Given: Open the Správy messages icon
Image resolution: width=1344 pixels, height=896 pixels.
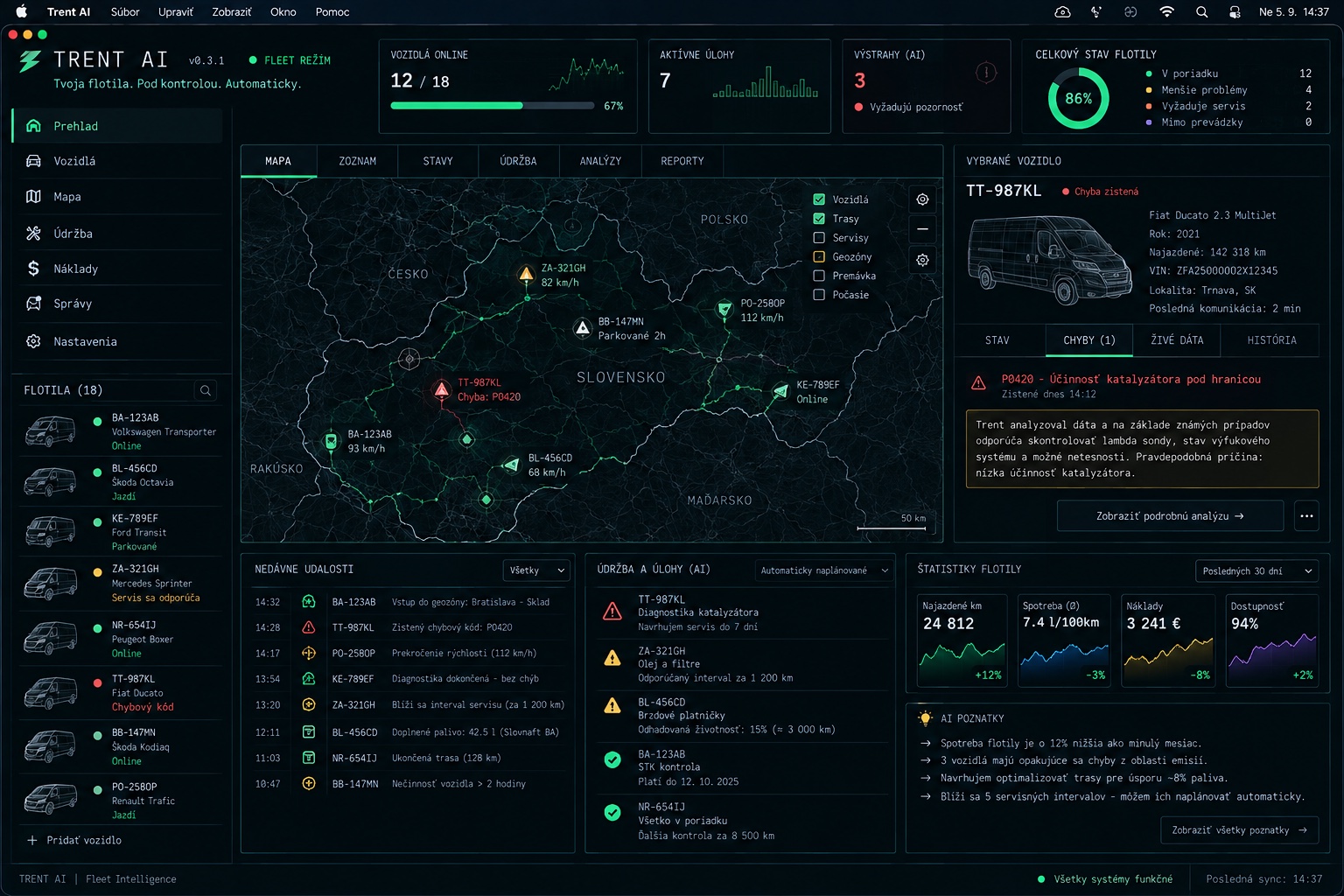Looking at the screenshot, I should pyautogui.click(x=33, y=304).
